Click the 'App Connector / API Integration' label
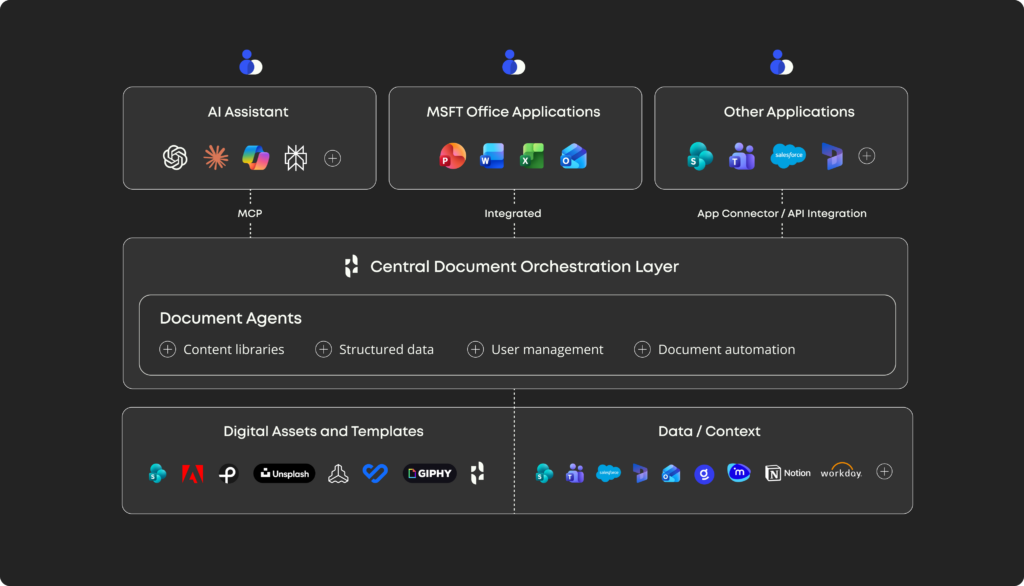 pyautogui.click(x=782, y=214)
